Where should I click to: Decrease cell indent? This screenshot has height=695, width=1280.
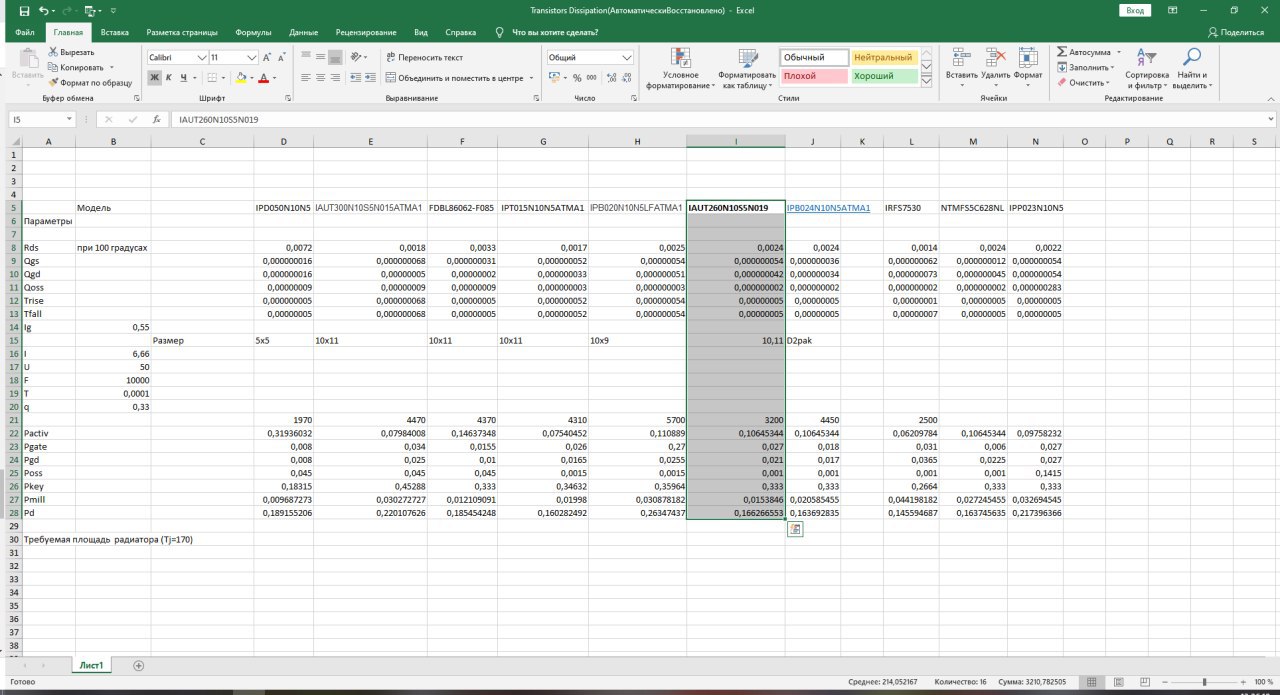(x=355, y=77)
